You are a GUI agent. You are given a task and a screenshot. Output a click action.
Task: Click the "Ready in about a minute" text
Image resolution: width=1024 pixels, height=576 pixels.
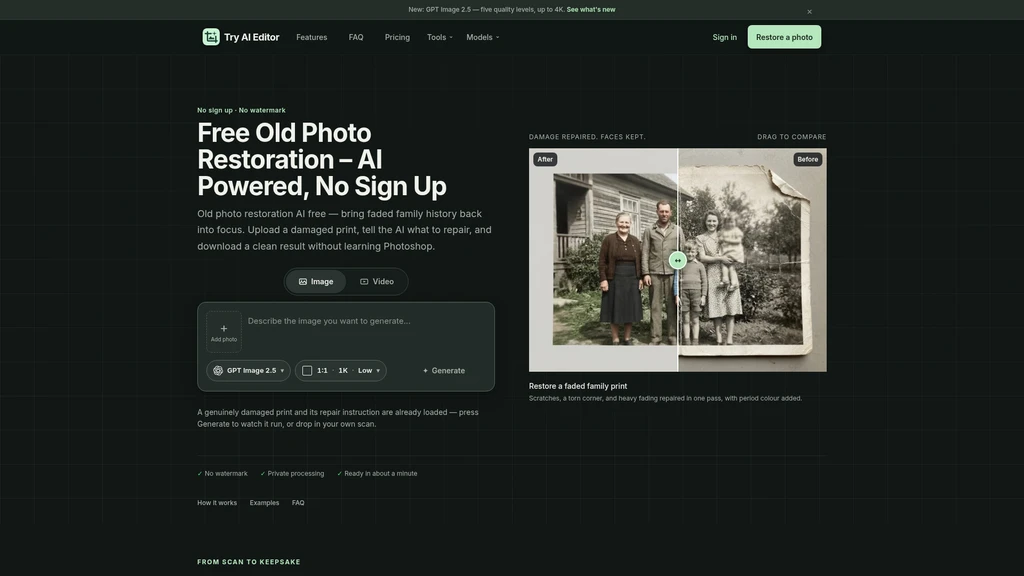pos(381,473)
